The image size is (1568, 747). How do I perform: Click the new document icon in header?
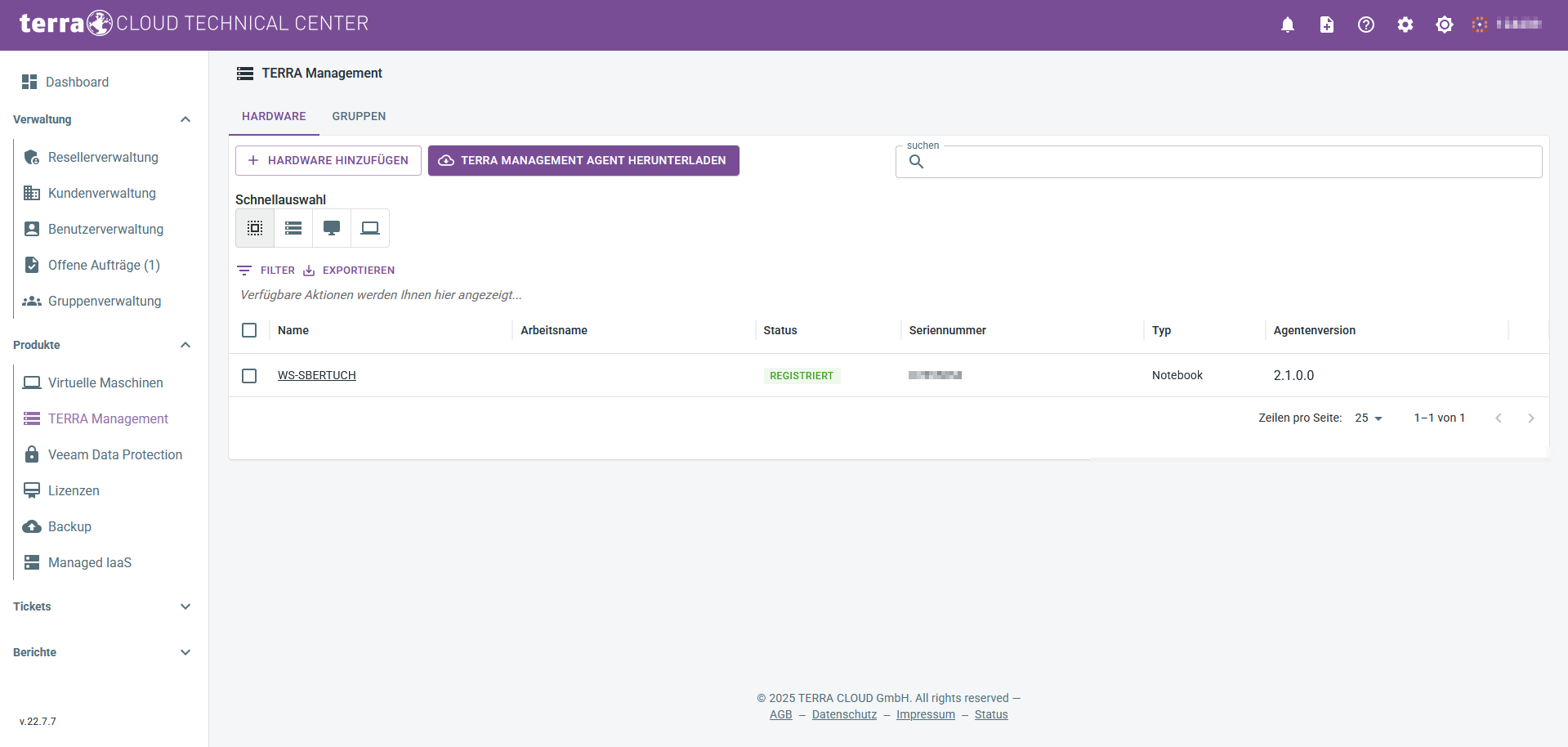coord(1327,25)
